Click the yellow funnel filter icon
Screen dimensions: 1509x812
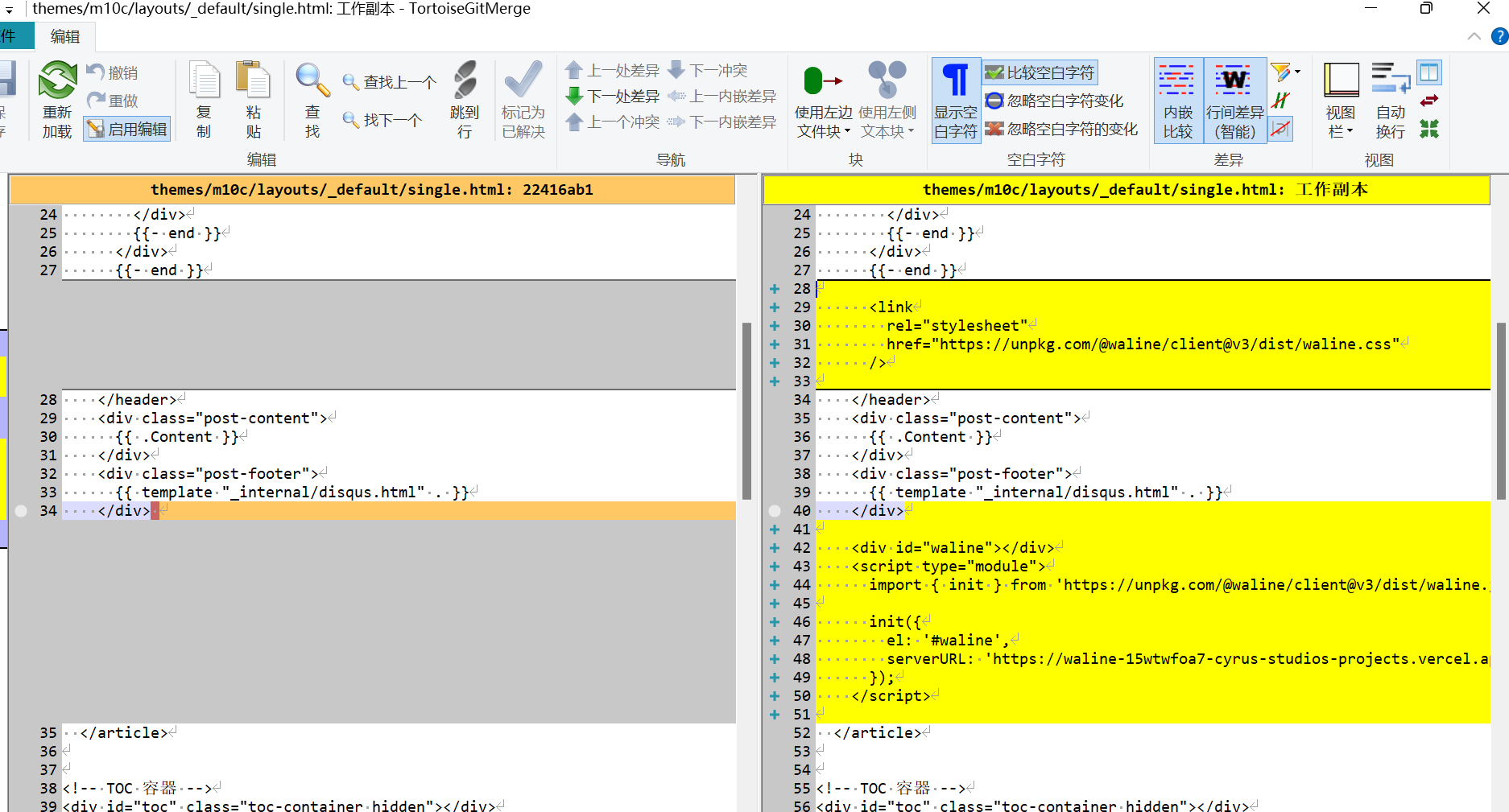(x=1280, y=72)
